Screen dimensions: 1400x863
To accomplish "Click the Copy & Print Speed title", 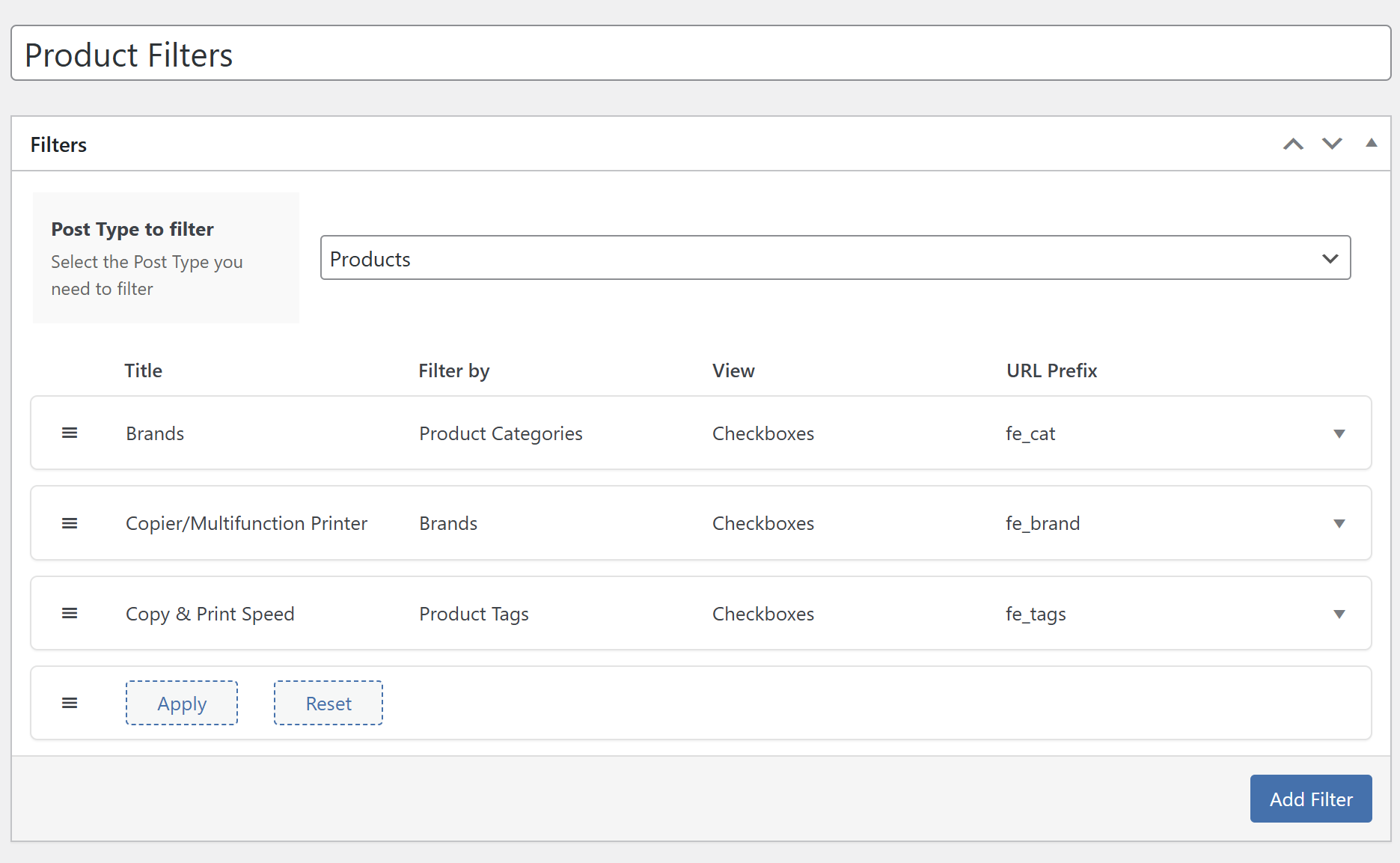I will (210, 614).
